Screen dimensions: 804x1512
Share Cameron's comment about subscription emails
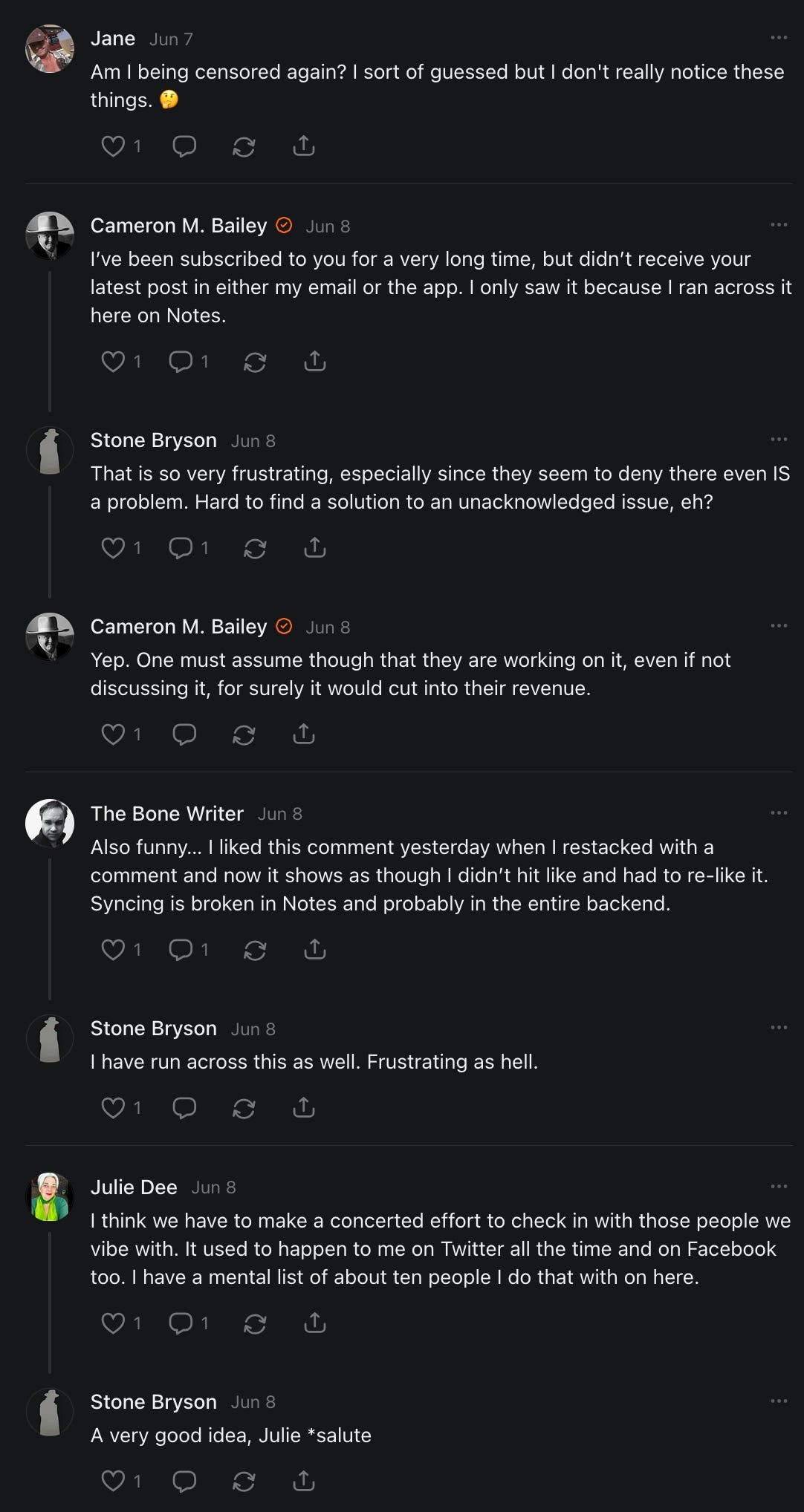(315, 362)
